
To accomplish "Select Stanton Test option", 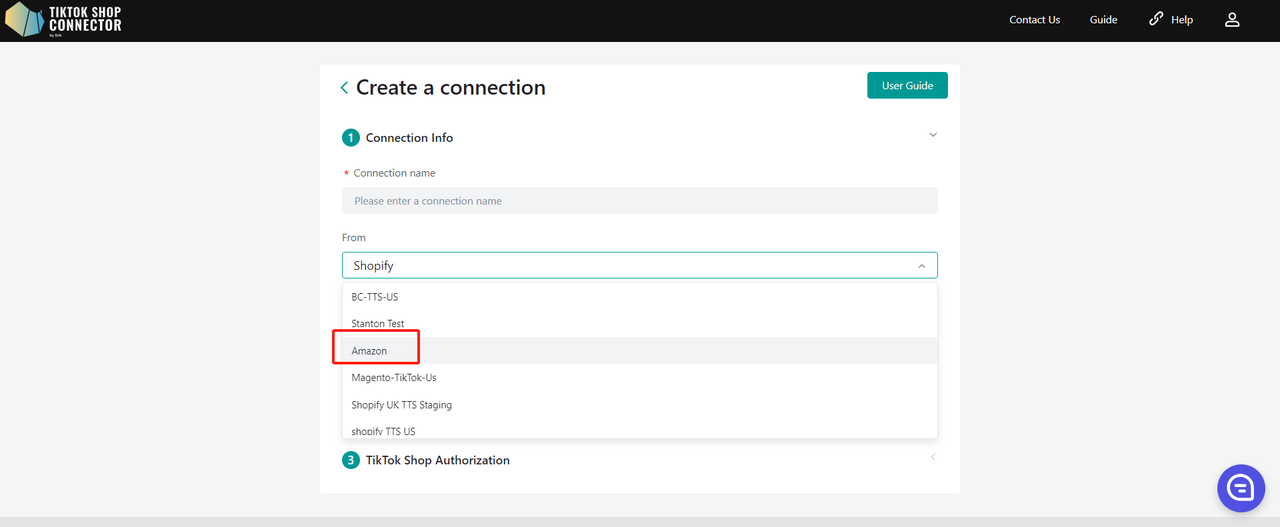I will 378,324.
